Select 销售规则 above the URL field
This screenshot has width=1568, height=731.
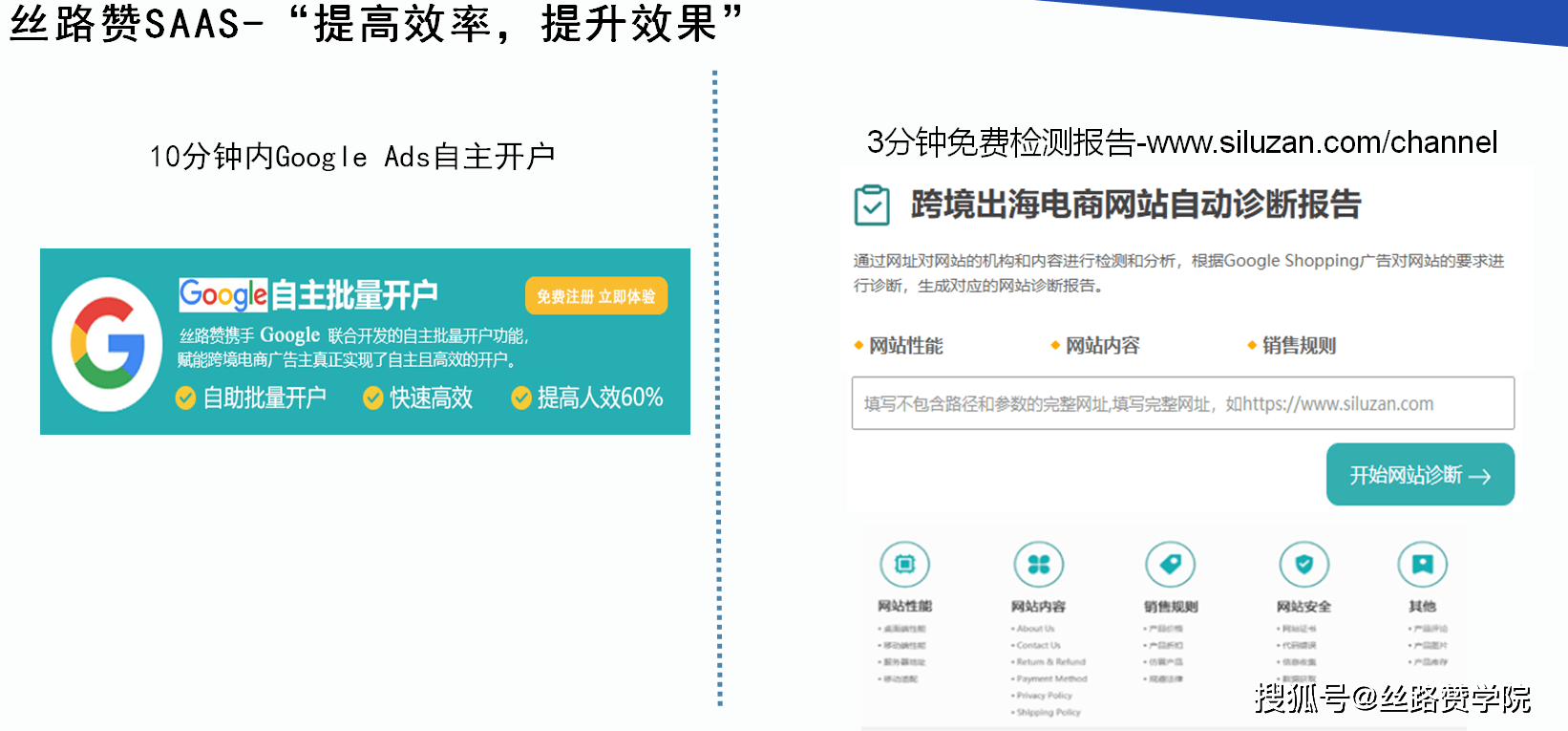coord(1299,345)
